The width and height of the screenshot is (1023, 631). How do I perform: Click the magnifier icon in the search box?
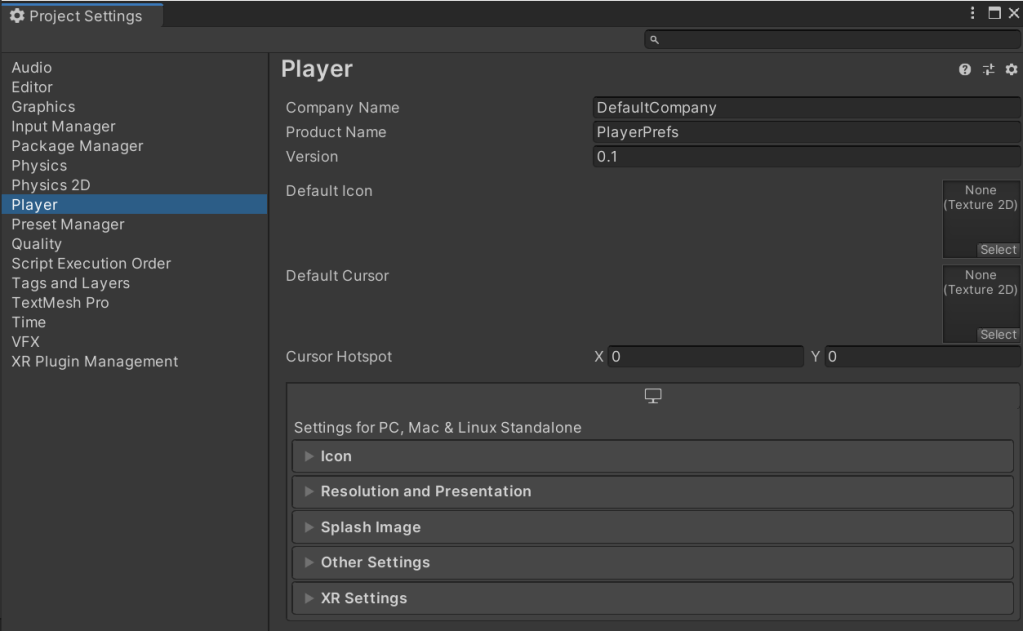pyautogui.click(x=655, y=40)
